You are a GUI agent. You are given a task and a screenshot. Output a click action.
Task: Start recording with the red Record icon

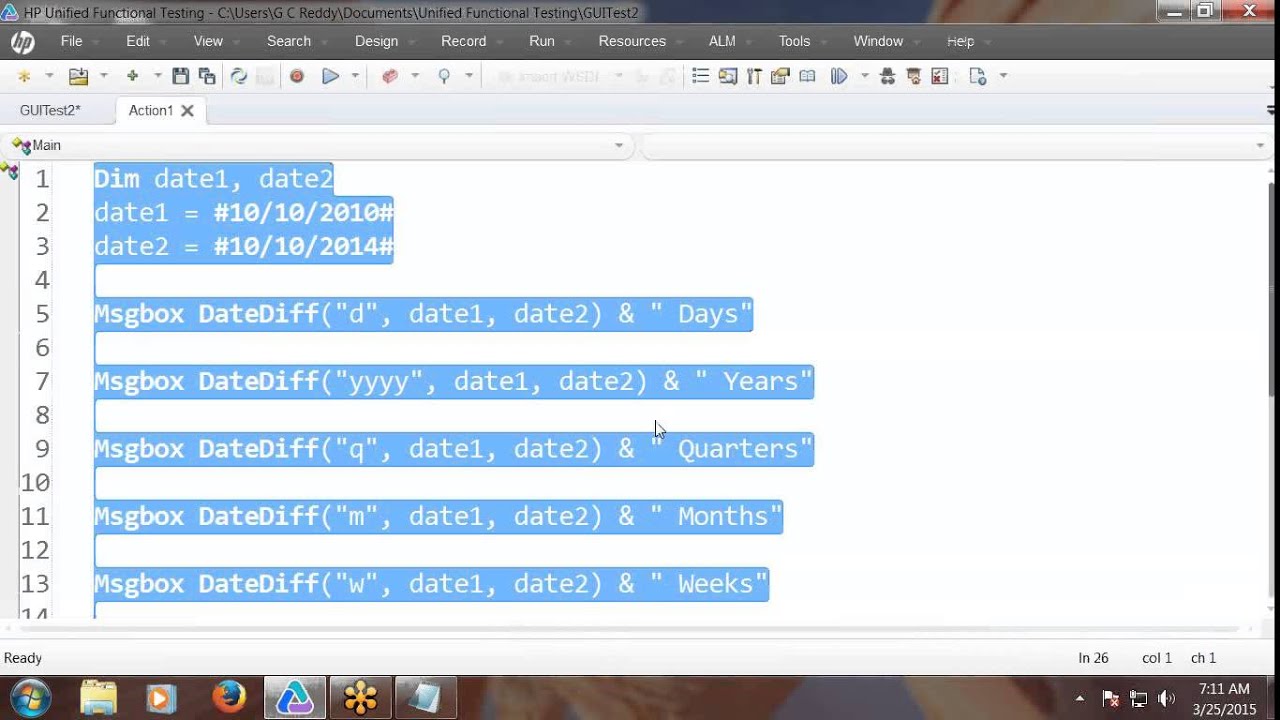pos(297,76)
